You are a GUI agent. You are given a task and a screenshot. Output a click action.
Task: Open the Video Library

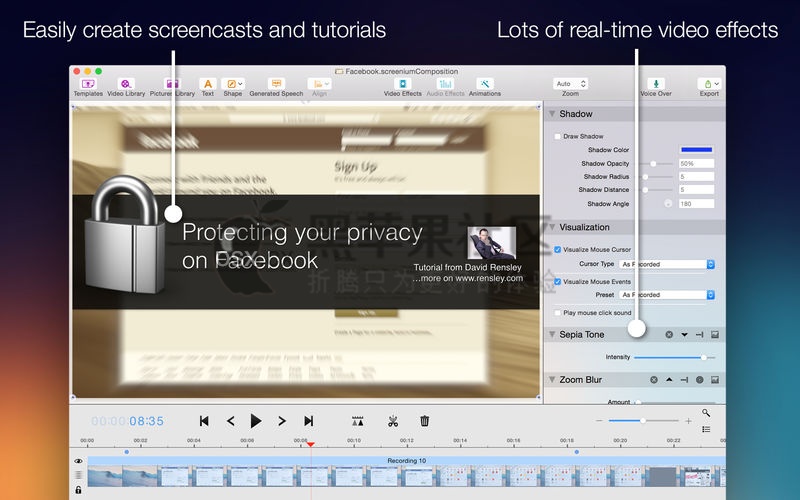click(126, 84)
